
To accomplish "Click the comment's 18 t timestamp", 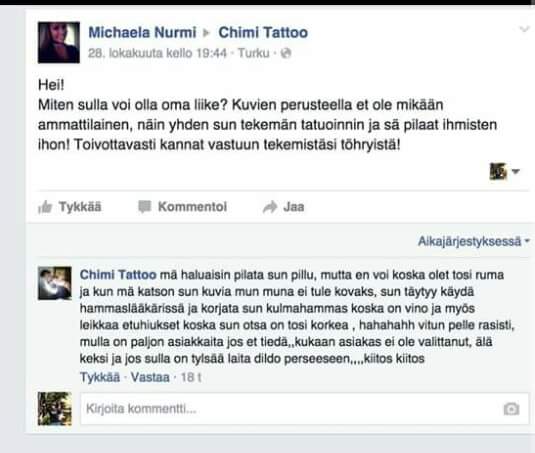I will click(x=191, y=377).
